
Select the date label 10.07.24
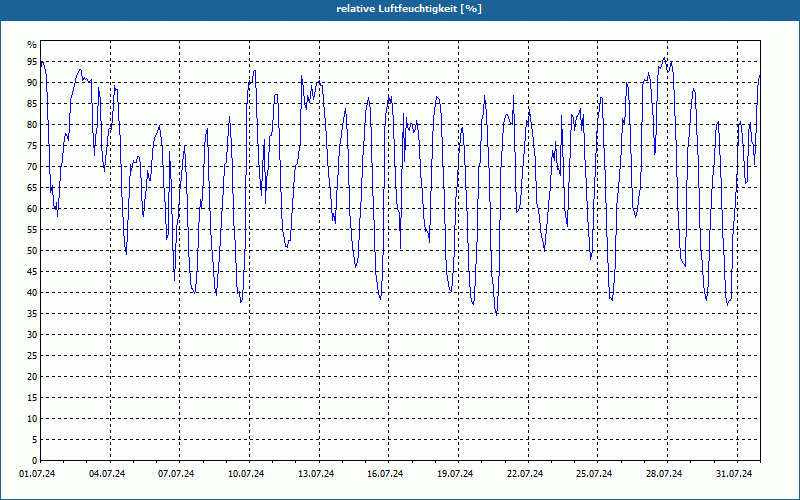[246, 474]
